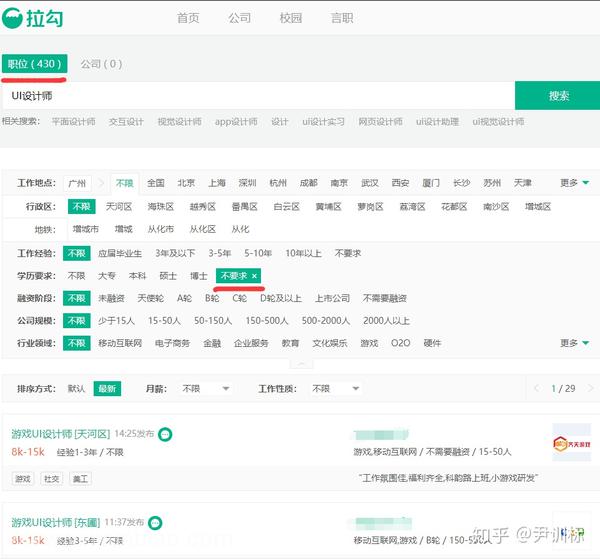Screen dimensions: 600x559
Task: Open the 公司 nav item
Action: [x=240, y=18]
